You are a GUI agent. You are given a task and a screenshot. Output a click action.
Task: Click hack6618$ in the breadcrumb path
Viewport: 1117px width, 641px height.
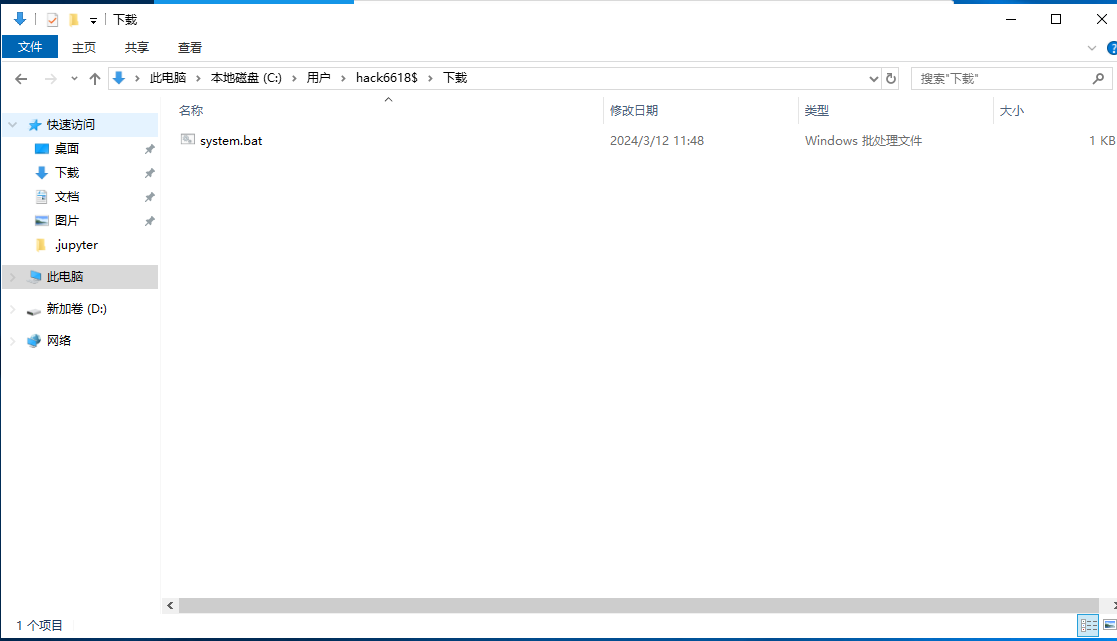pyautogui.click(x=386, y=78)
